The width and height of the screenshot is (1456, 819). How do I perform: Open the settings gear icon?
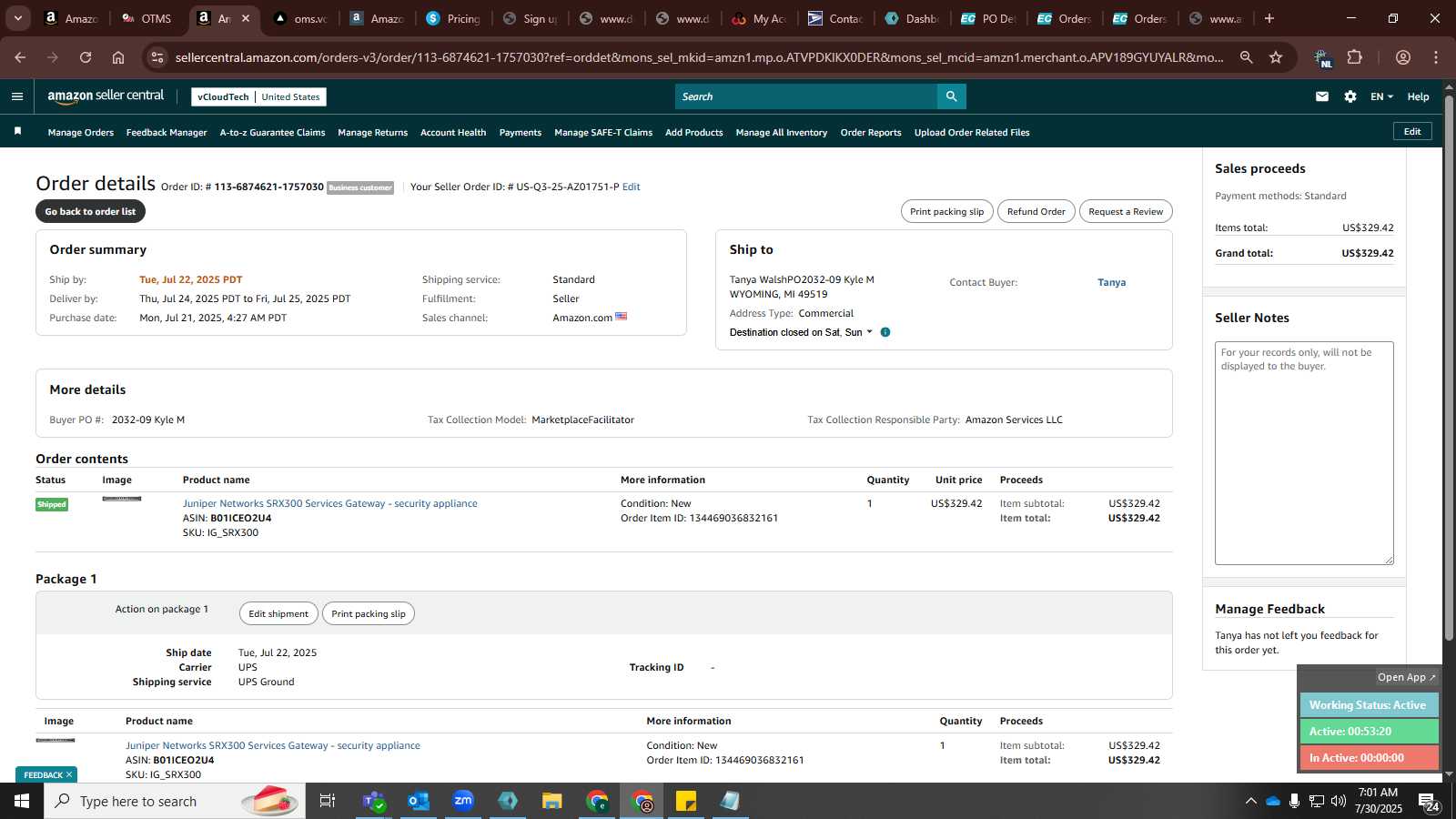(x=1350, y=96)
